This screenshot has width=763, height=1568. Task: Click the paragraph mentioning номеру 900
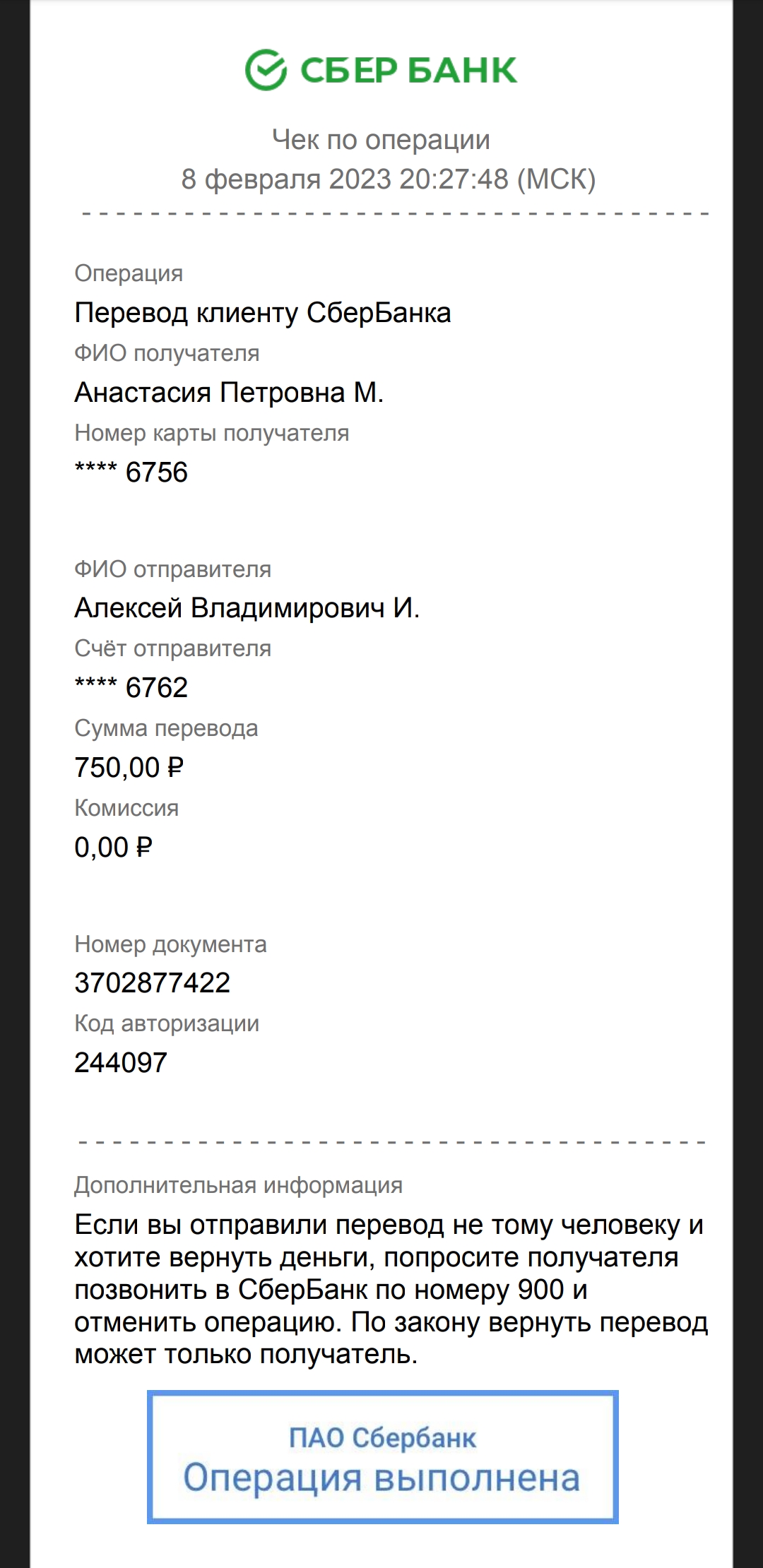coord(391,1290)
